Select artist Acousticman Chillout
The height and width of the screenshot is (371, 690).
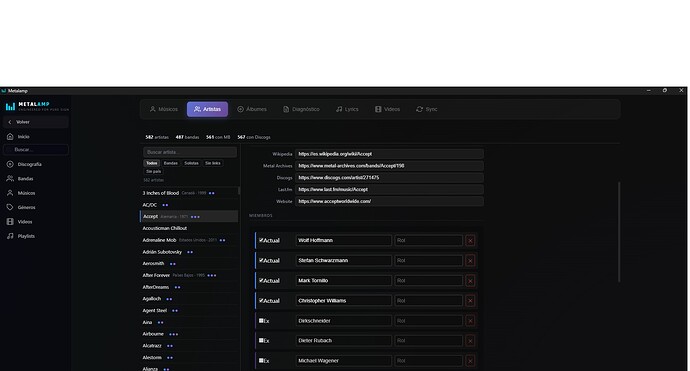click(189, 228)
